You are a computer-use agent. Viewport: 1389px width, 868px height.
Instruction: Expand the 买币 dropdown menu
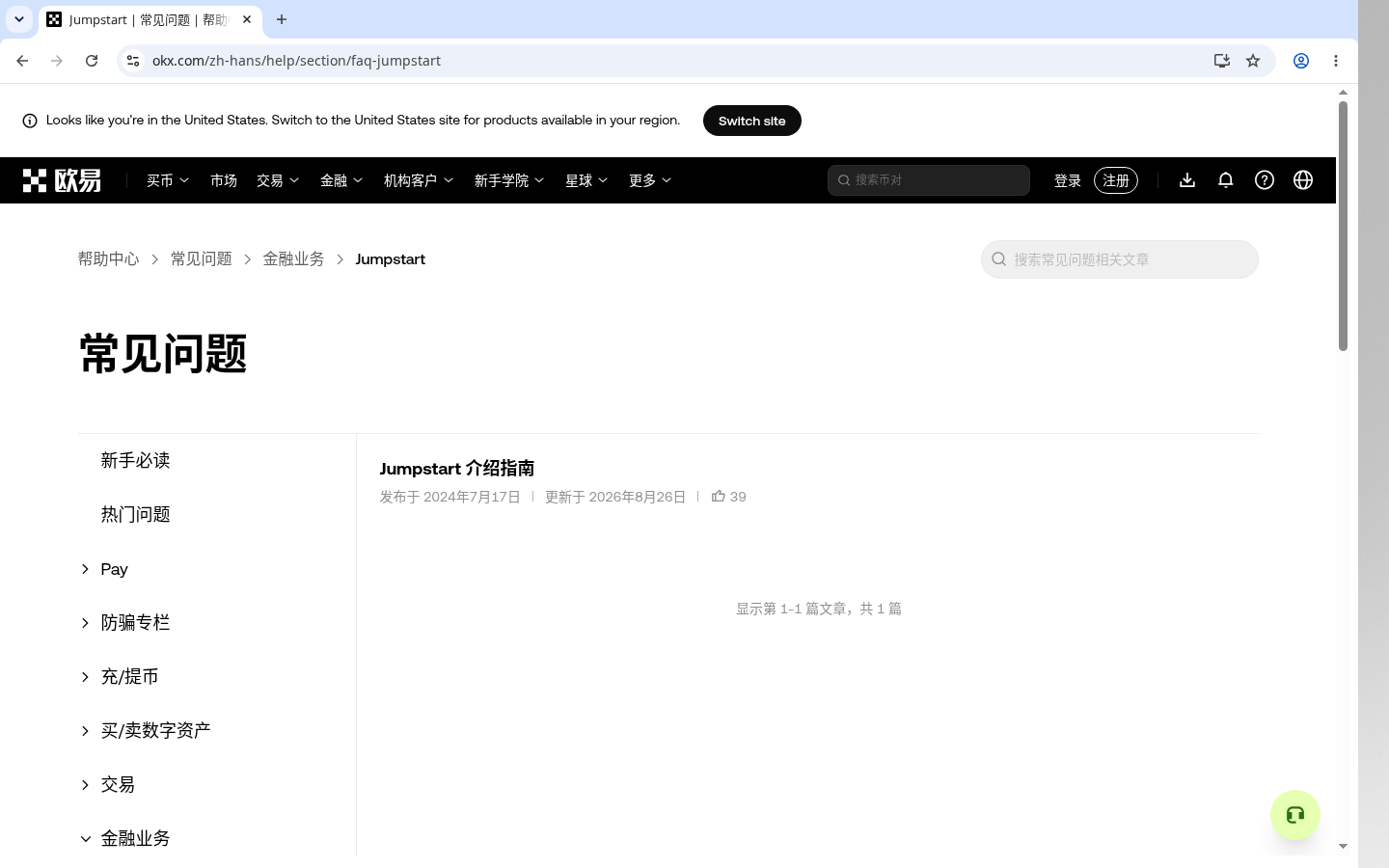coord(168,180)
